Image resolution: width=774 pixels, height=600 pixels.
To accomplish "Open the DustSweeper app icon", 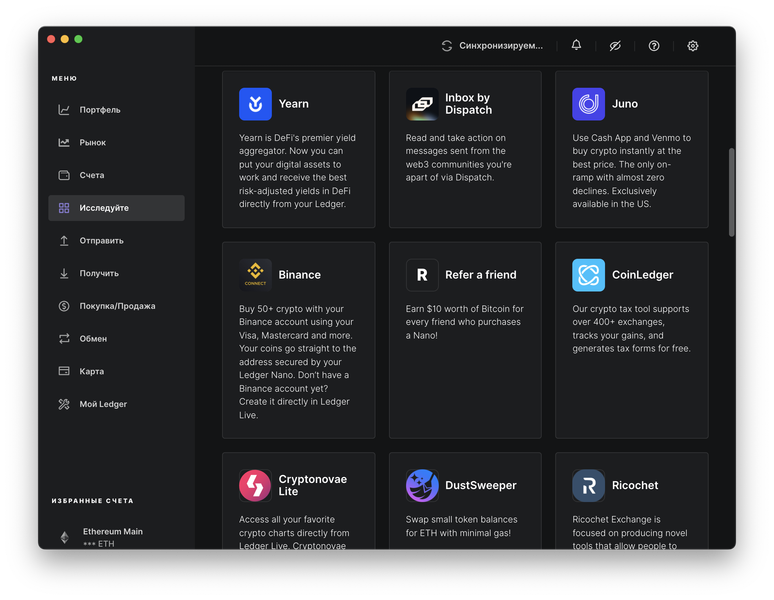I will tap(422, 486).
